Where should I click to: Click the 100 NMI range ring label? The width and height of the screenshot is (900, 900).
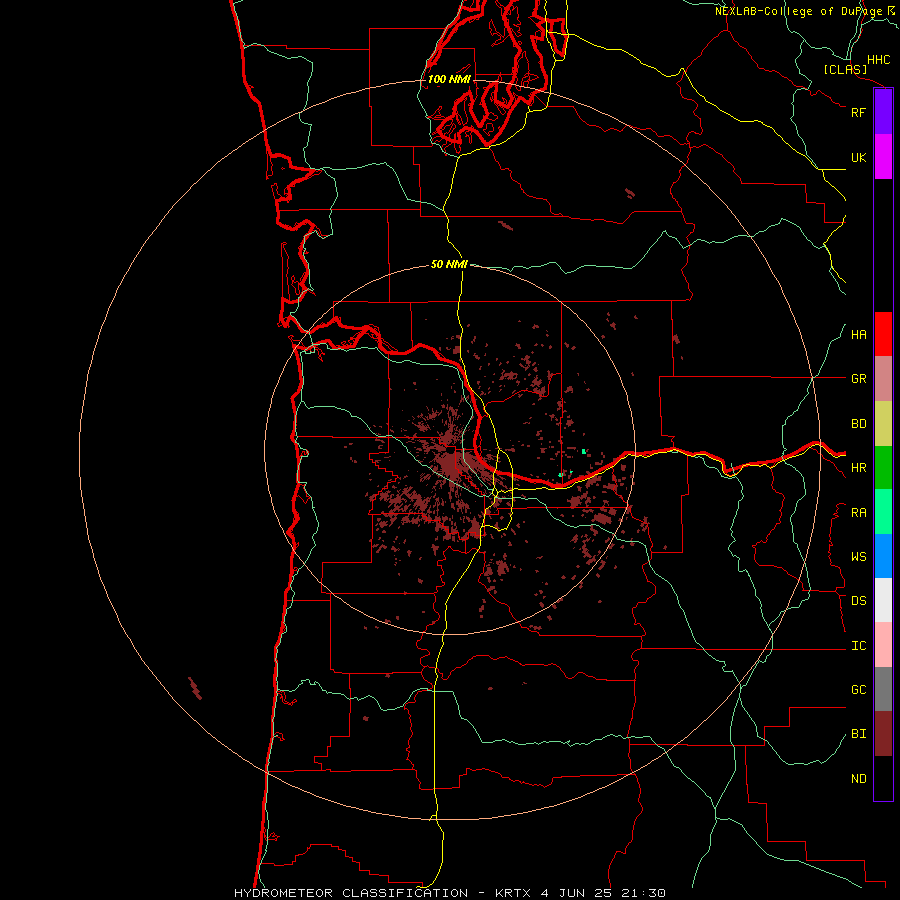pos(449,79)
